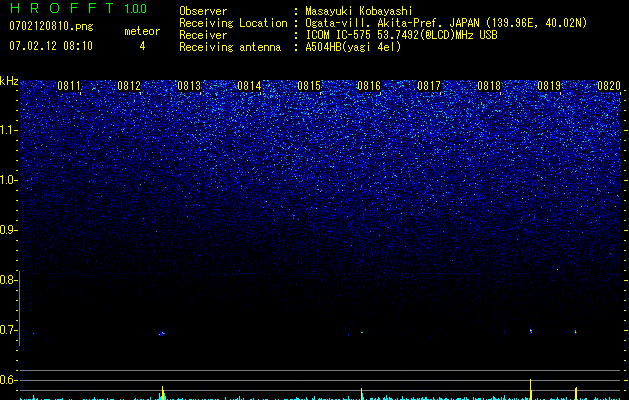Click the 0811 time marker
The image size is (629, 400).
69,86
